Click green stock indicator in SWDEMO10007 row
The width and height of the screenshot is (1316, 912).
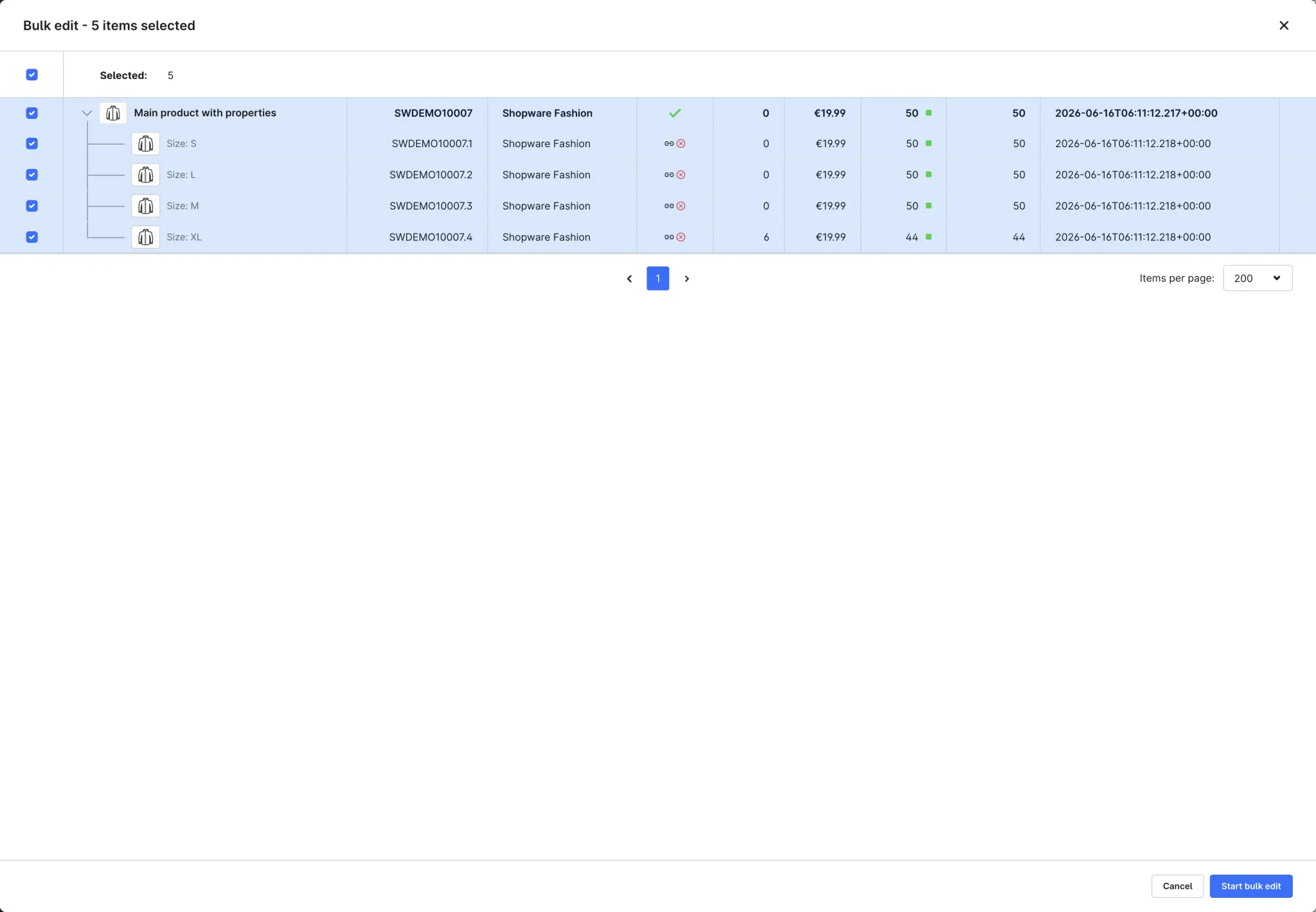929,112
